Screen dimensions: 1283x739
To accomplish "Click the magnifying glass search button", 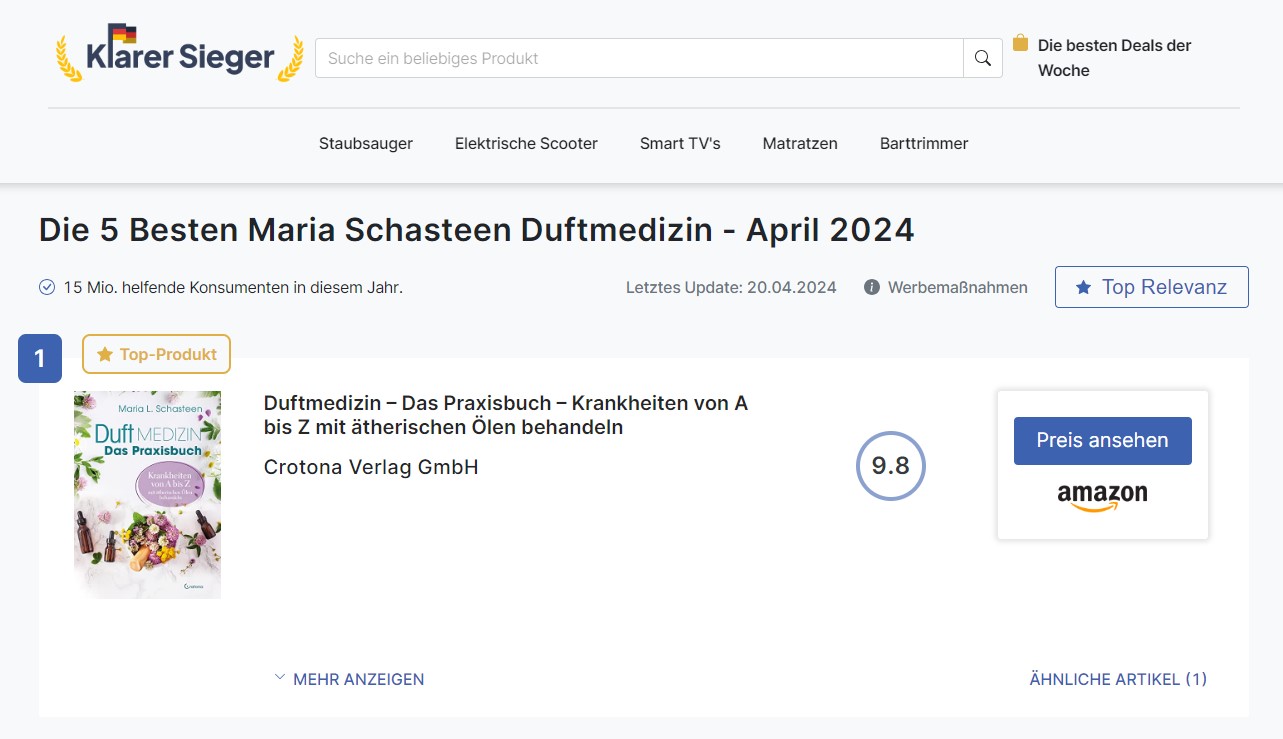I will [983, 58].
